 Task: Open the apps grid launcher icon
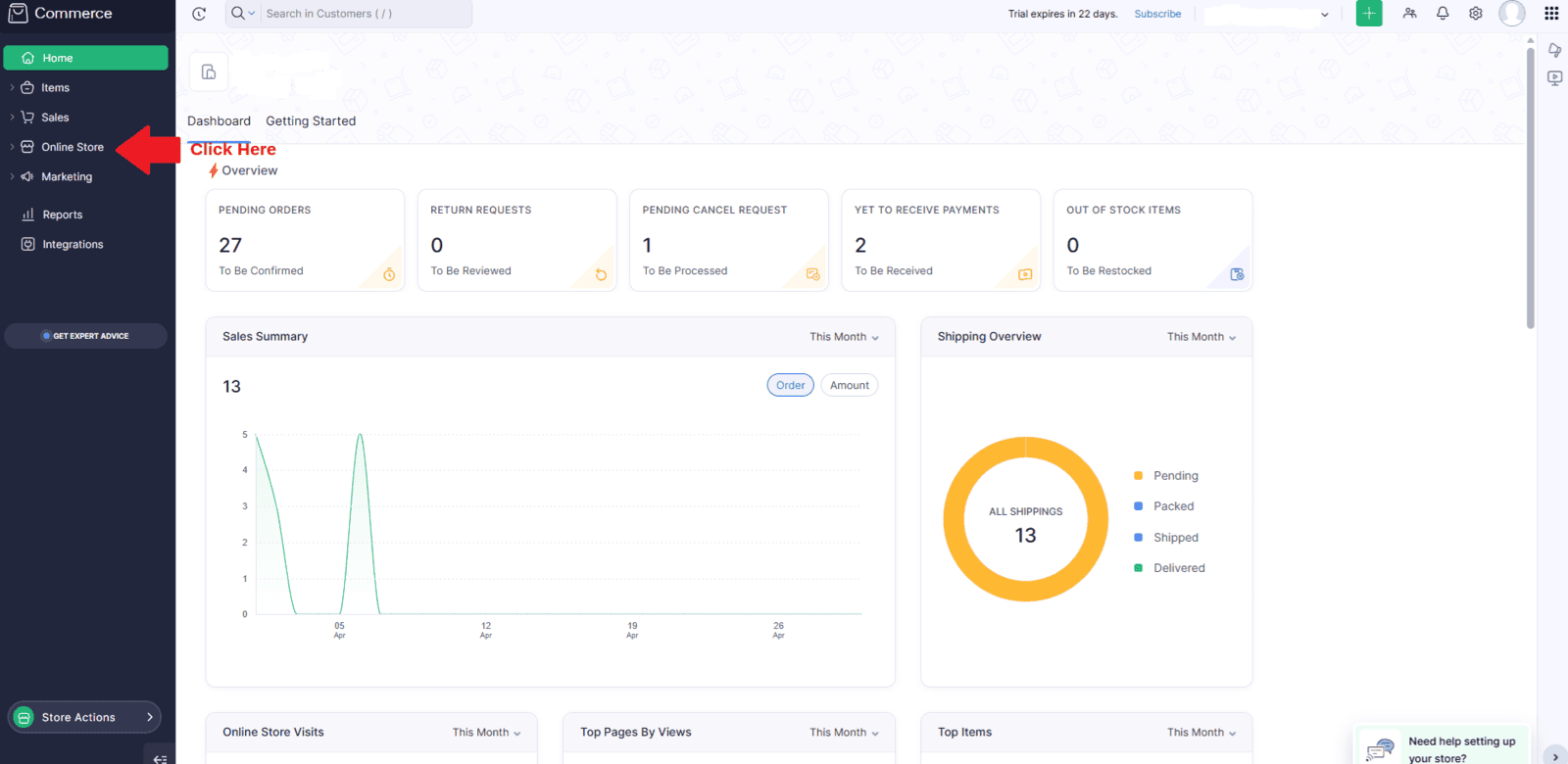click(x=1551, y=14)
